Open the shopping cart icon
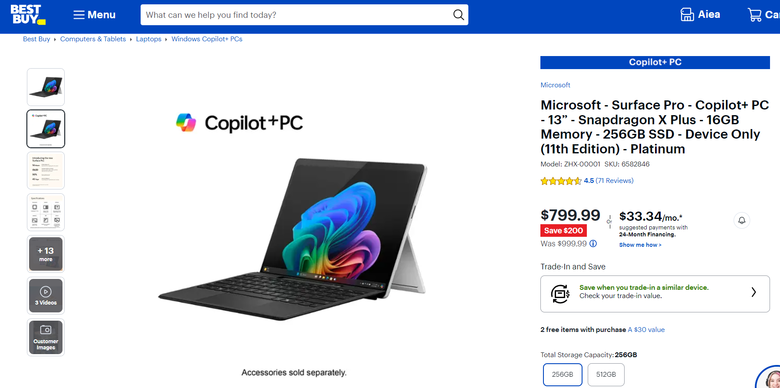This screenshot has width=780, height=388. click(755, 15)
